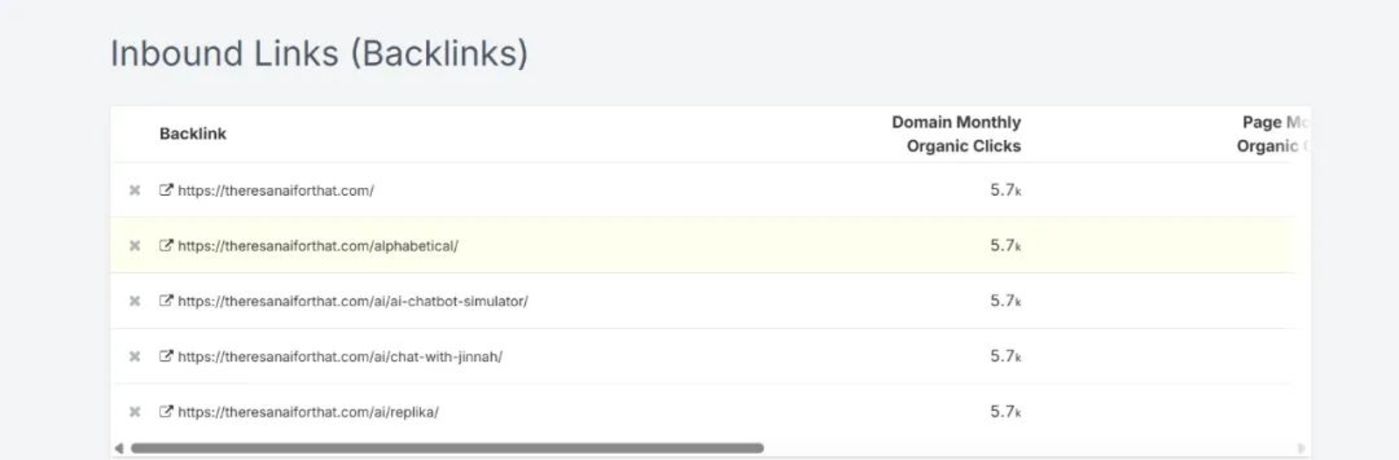This screenshot has width=1399, height=460.
Task: Click the horizontal scrollbar thumb
Action: pyautogui.click(x=447, y=448)
